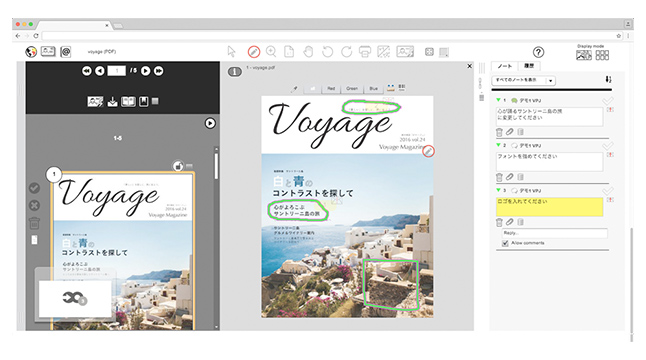Select the zoom magnifier tool
Screen dimensions: 646x360
[271, 51]
